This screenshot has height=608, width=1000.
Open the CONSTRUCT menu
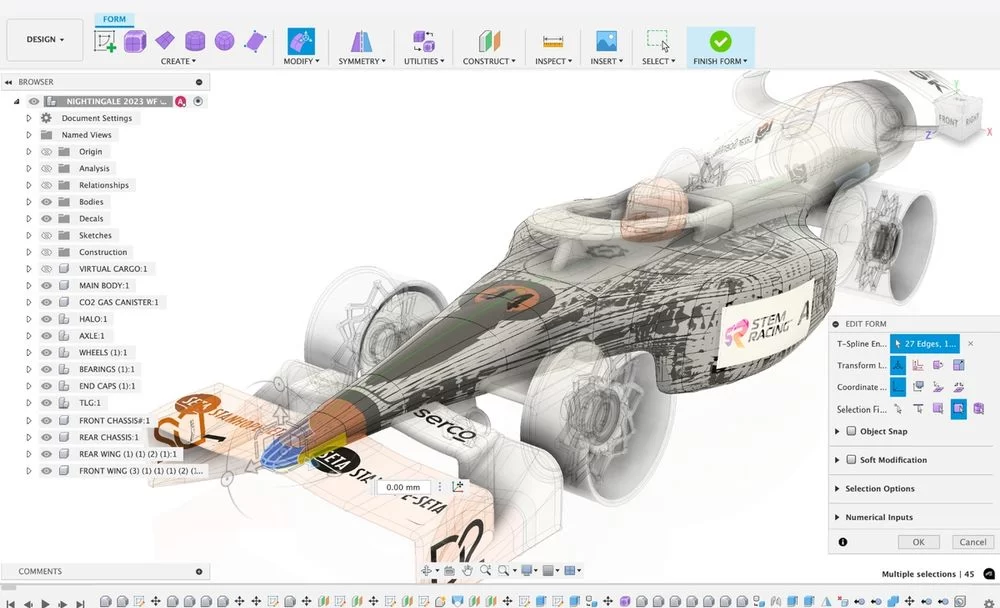(x=489, y=61)
